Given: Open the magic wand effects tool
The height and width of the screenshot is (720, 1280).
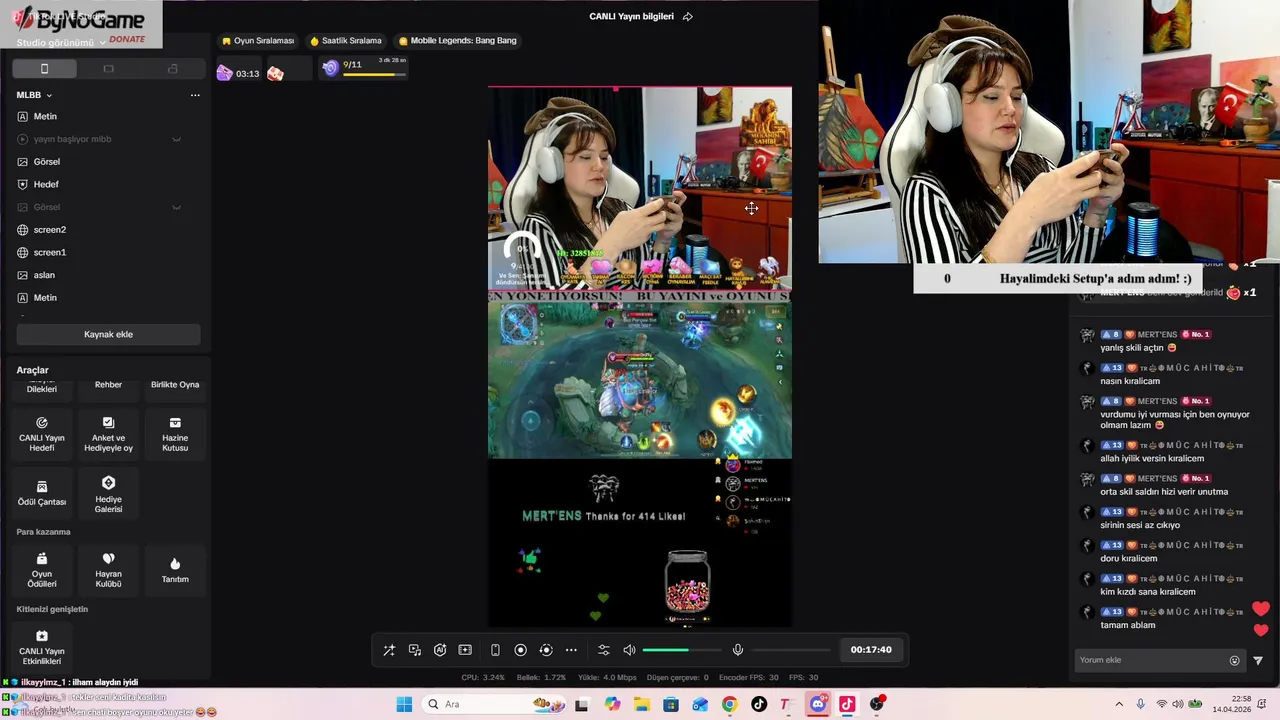Looking at the screenshot, I should click(x=389, y=650).
